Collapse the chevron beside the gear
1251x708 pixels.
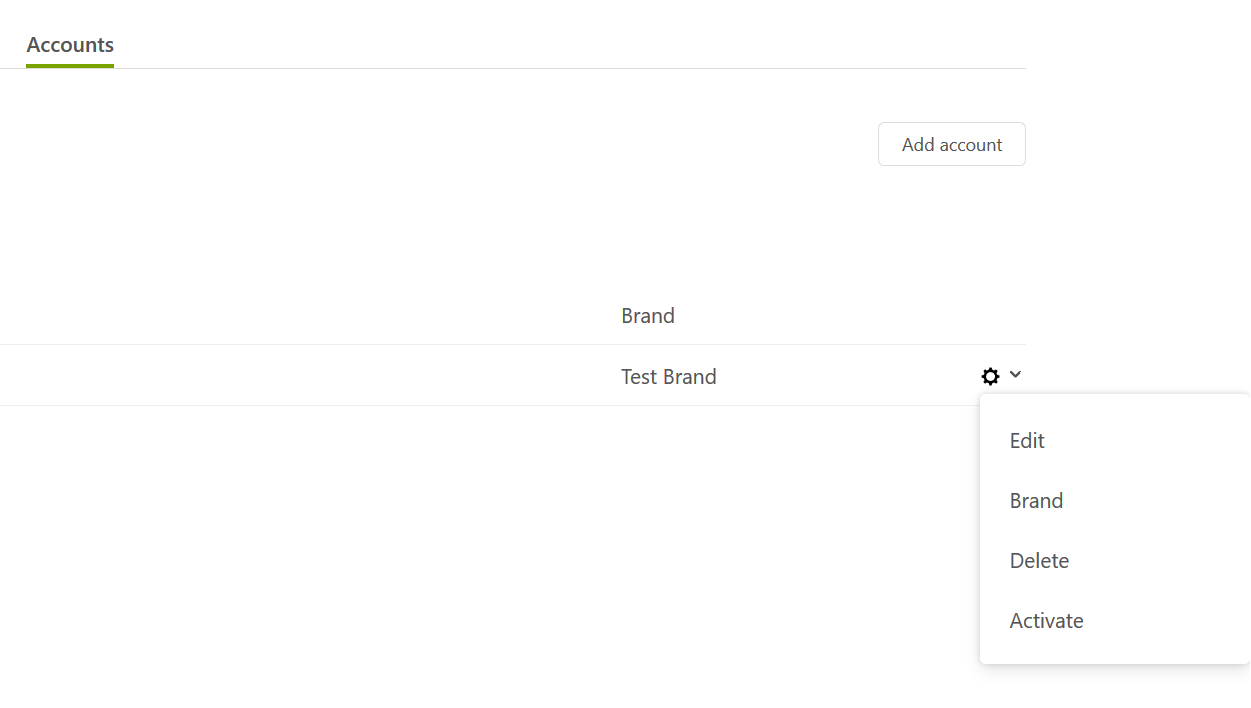click(x=1015, y=375)
